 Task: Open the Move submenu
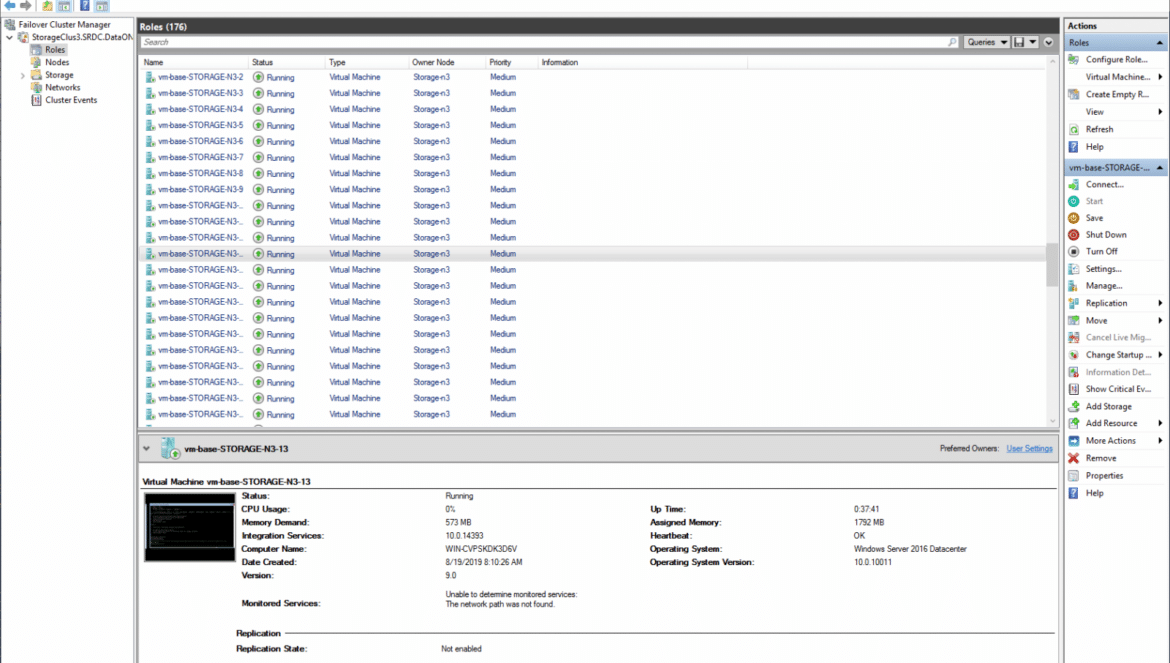click(1117, 321)
